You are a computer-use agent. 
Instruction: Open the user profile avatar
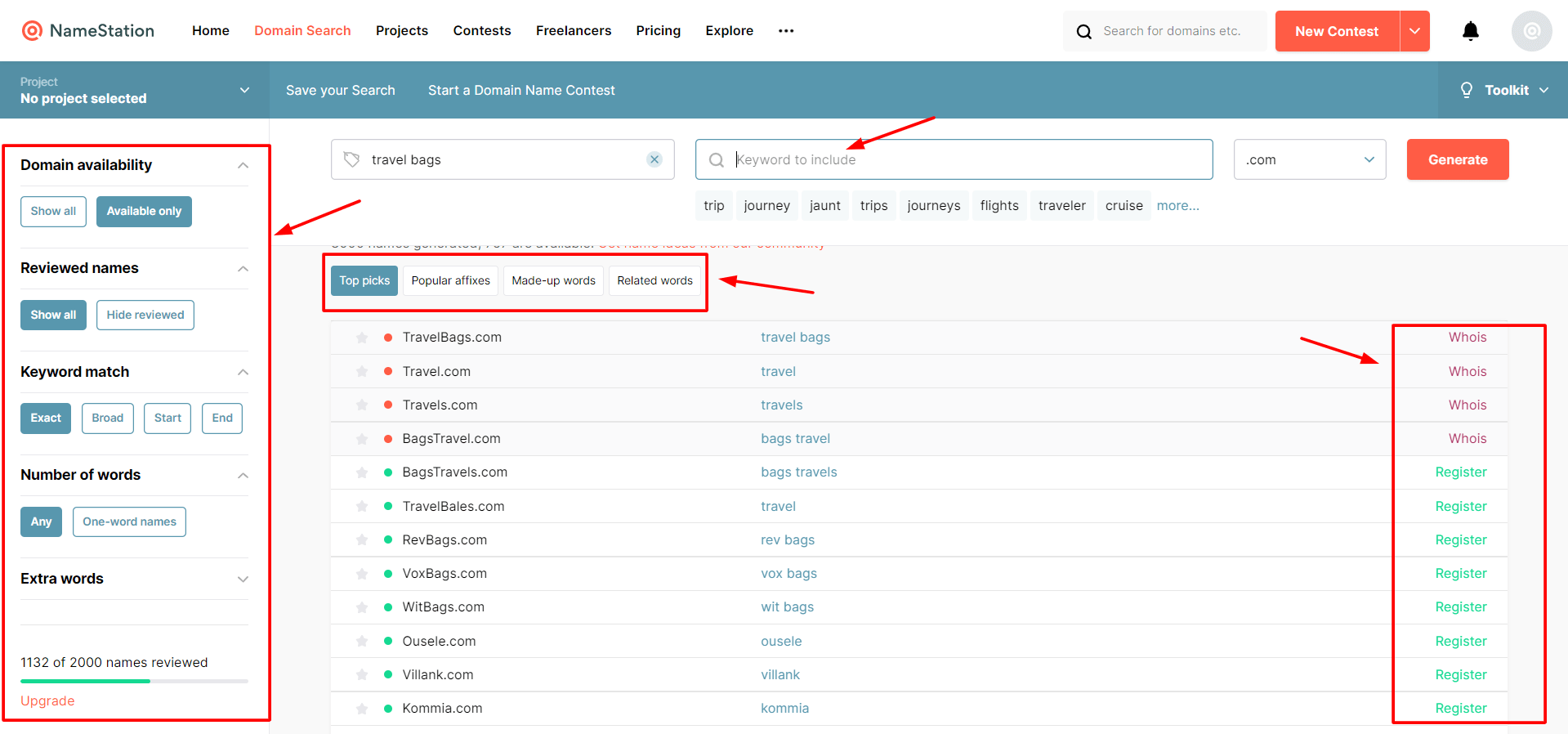click(x=1531, y=31)
